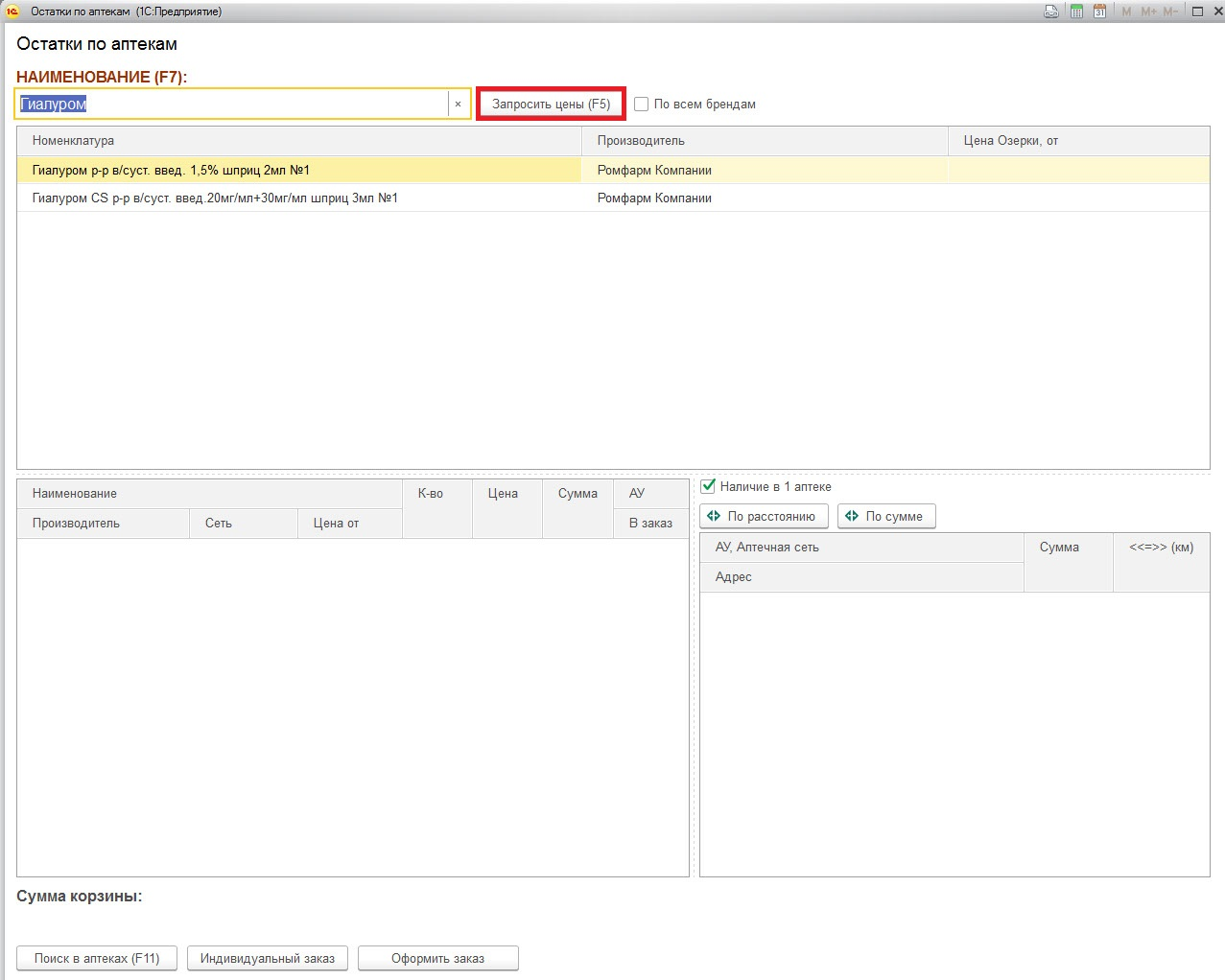Click the M+ memory add button

coord(1148,12)
